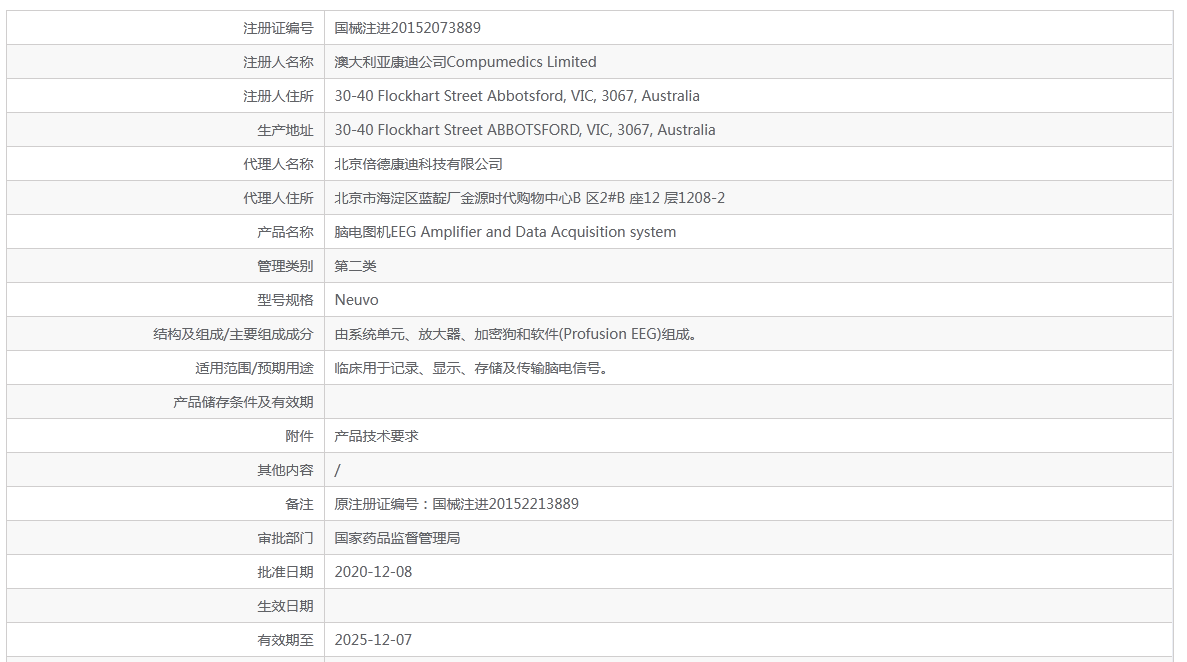Viewport: 1187px width, 662px height.
Task: Select the slash value in 其他内容 row
Action: coord(338,470)
